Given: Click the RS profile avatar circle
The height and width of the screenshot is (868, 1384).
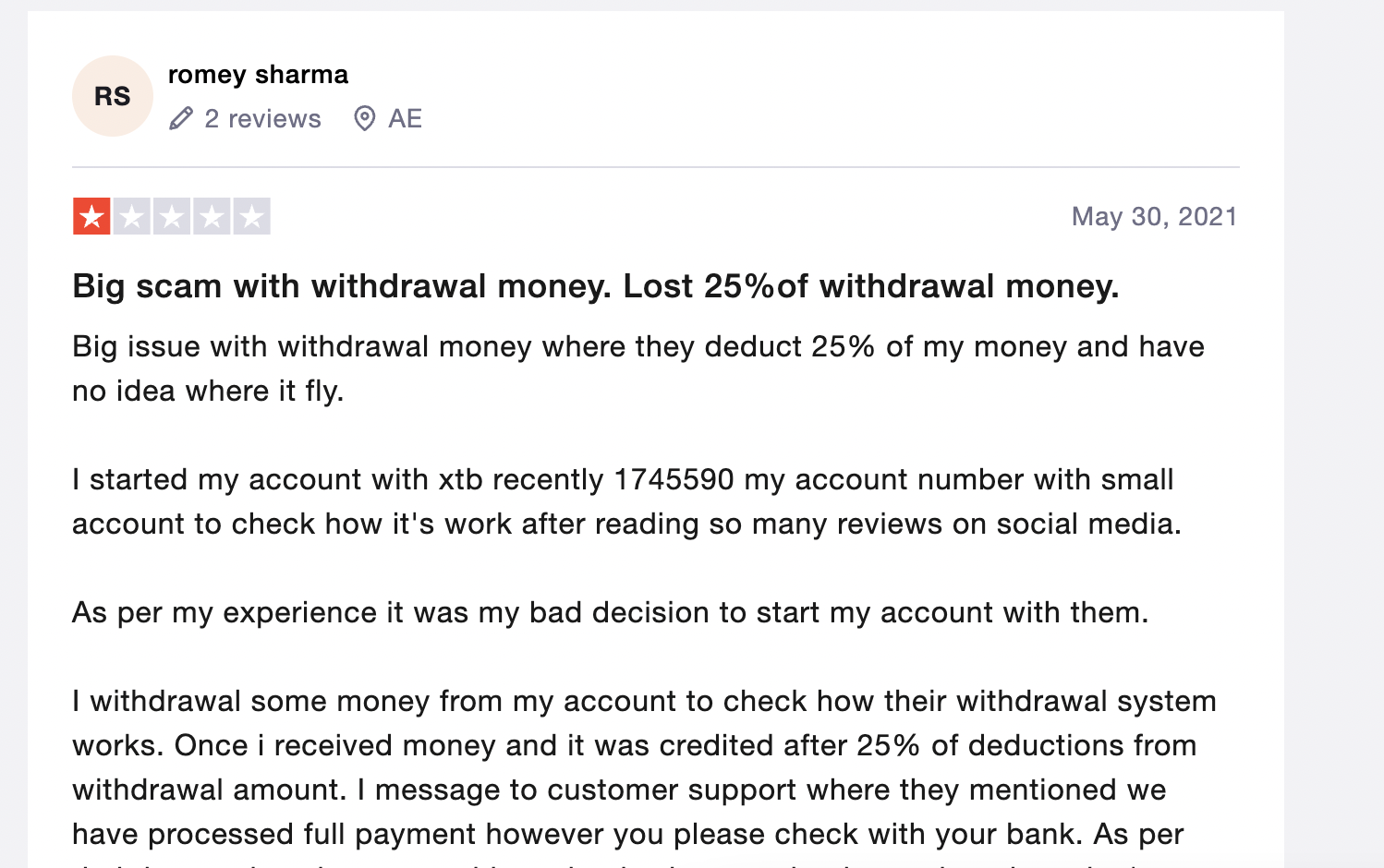Looking at the screenshot, I should (113, 96).
